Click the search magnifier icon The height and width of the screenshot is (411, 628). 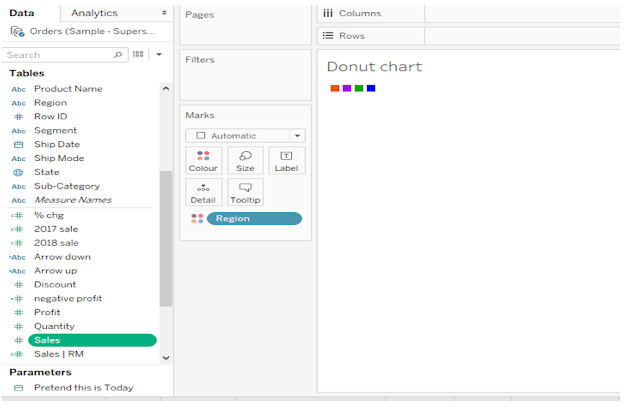118,54
